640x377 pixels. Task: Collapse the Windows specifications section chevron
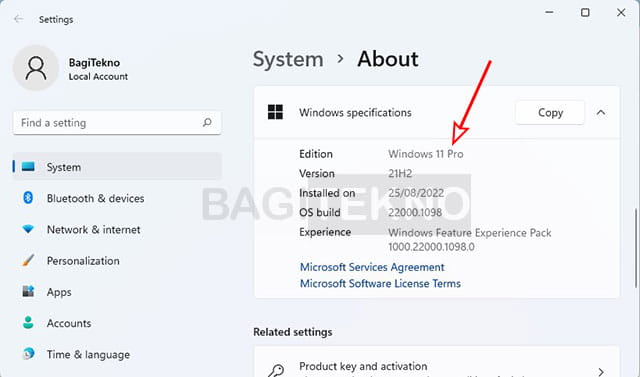pyautogui.click(x=601, y=113)
